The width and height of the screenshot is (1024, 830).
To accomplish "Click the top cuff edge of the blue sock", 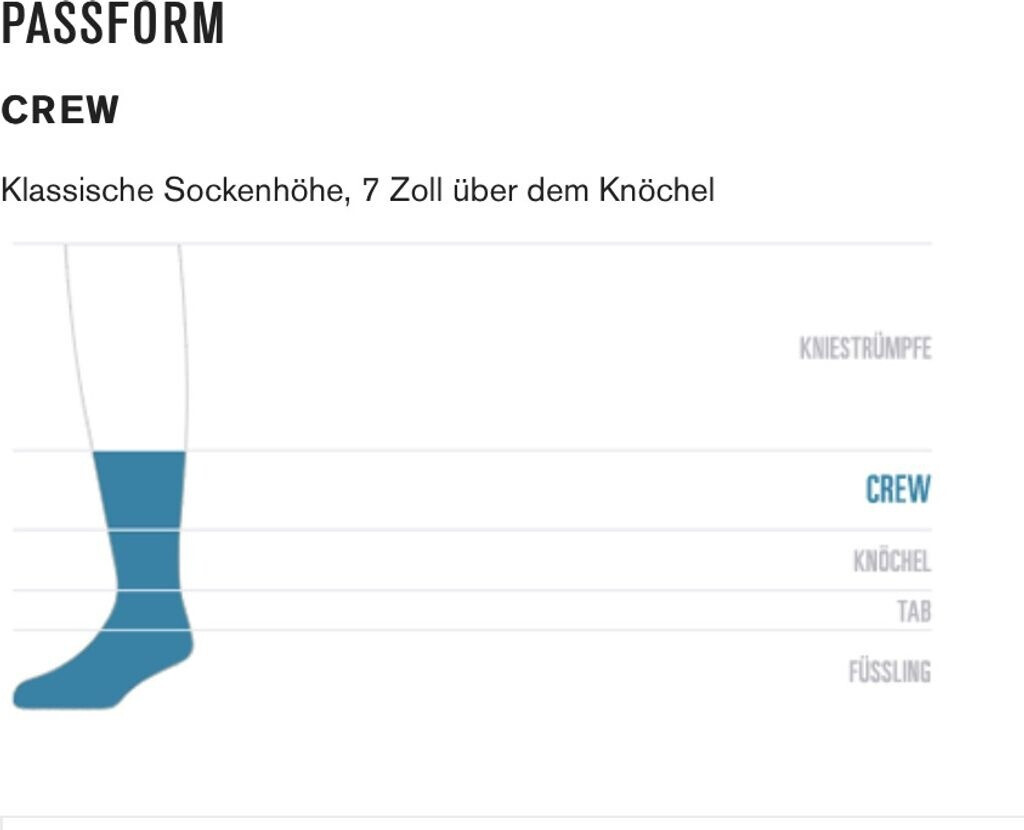I will click(x=139, y=454).
